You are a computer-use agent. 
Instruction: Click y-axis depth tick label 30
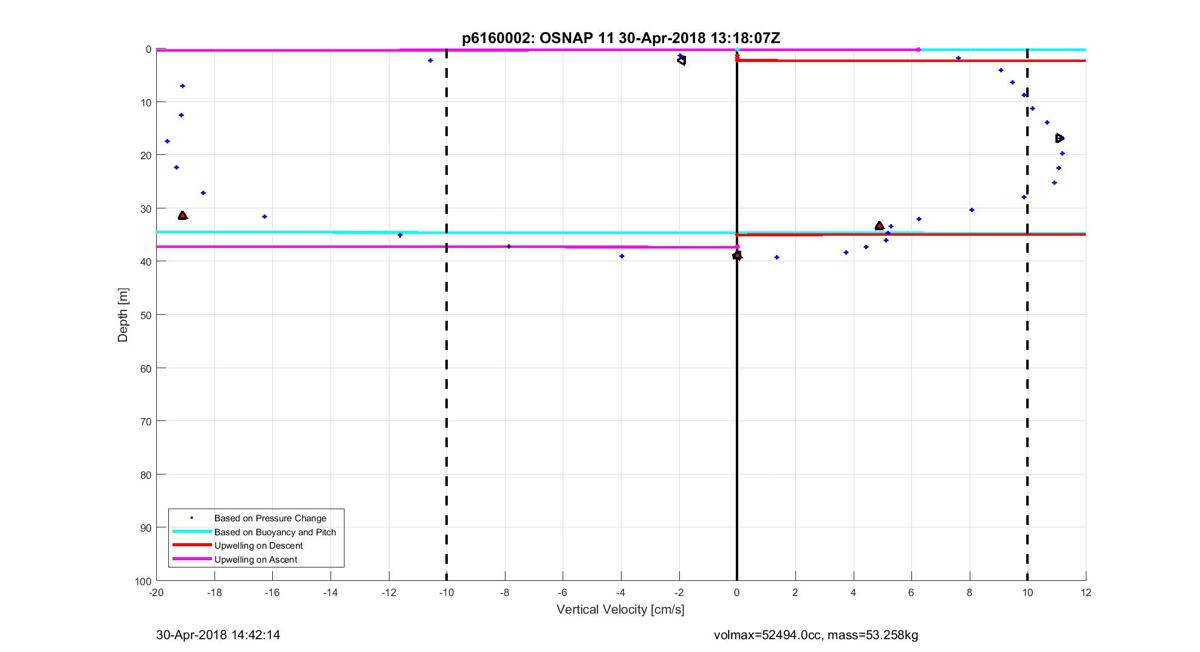click(144, 209)
